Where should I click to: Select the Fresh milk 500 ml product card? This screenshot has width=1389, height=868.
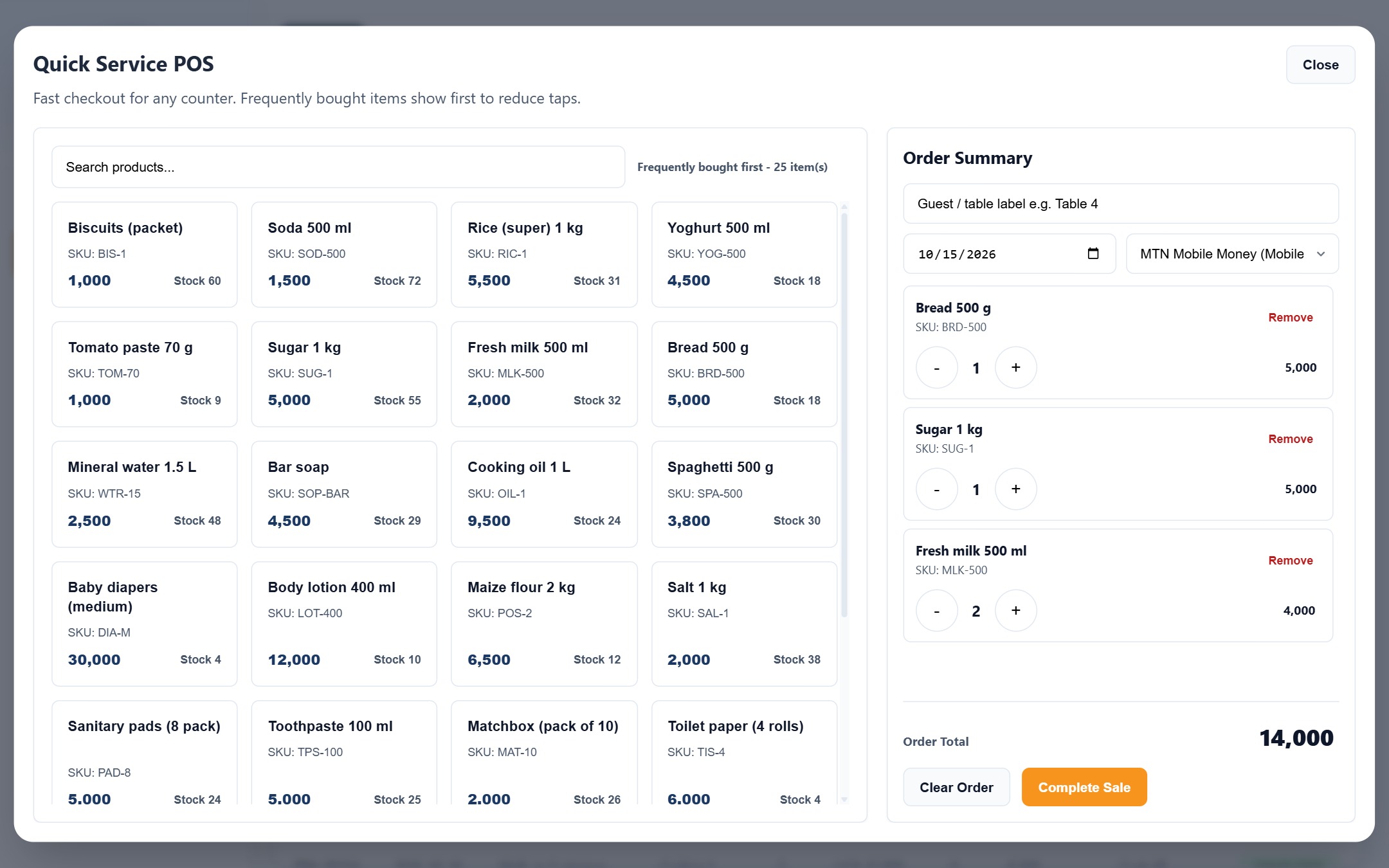(x=544, y=374)
